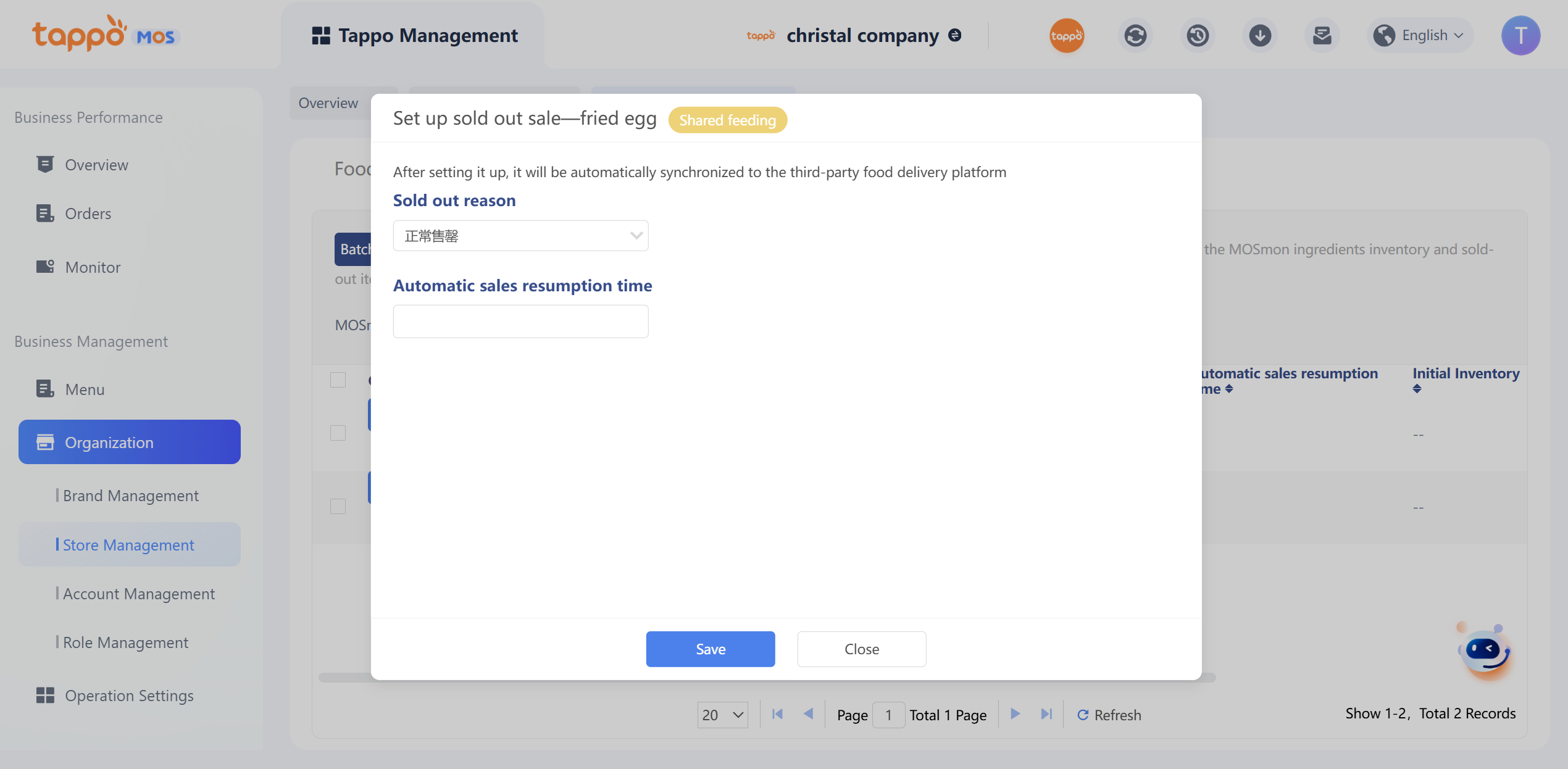
Task: Select Orders in the sidebar
Action: click(88, 214)
